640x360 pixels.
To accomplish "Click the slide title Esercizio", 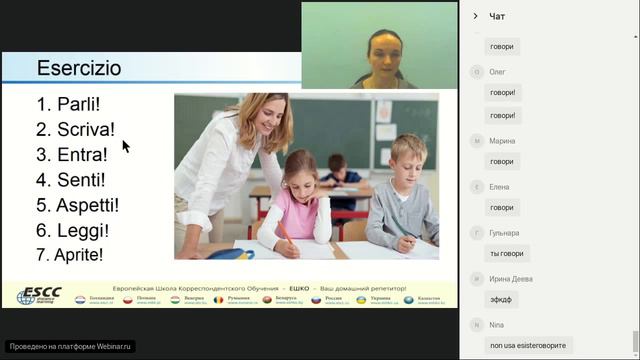I will tap(79, 68).
